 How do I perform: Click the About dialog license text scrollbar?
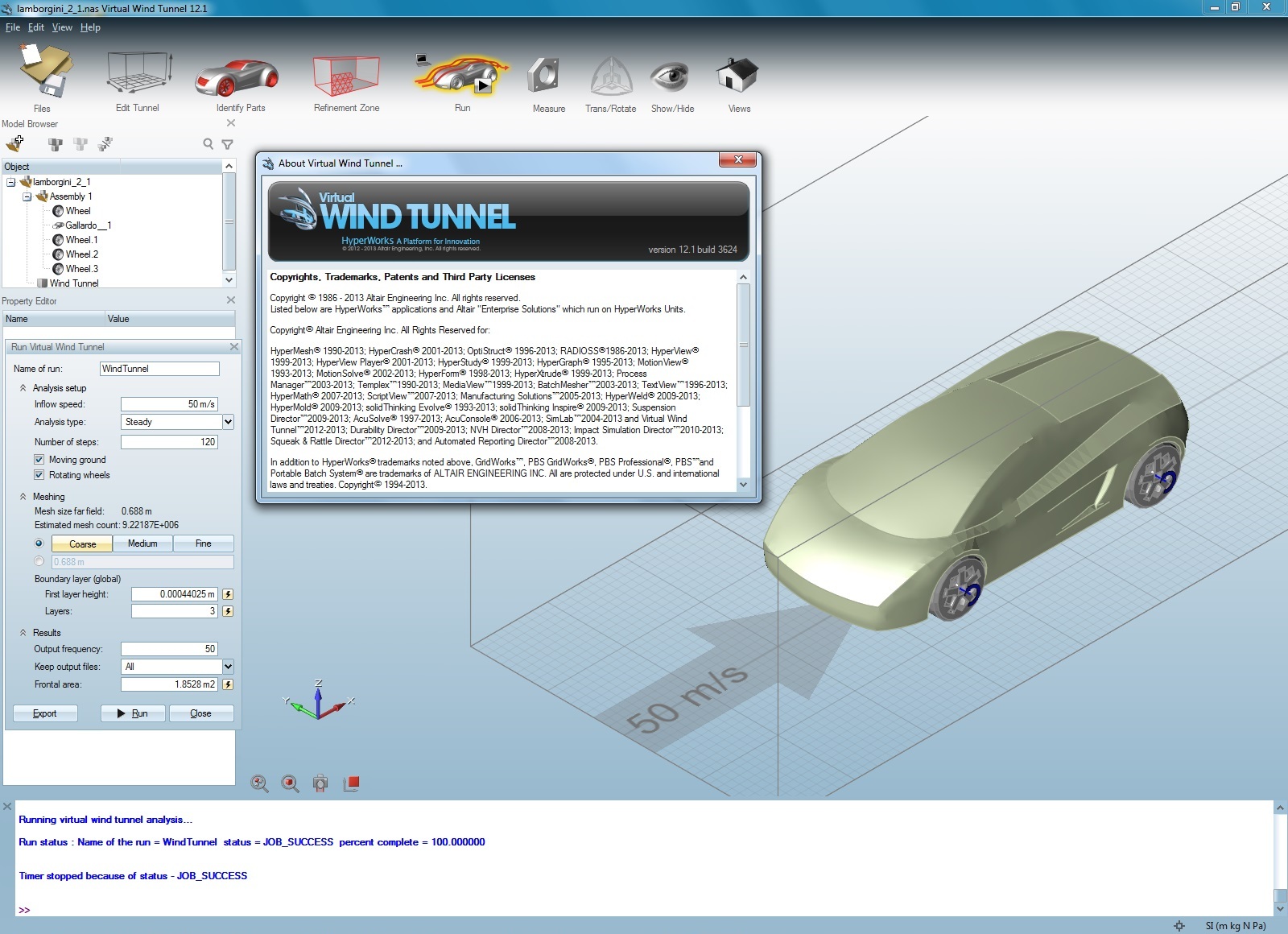click(743, 345)
